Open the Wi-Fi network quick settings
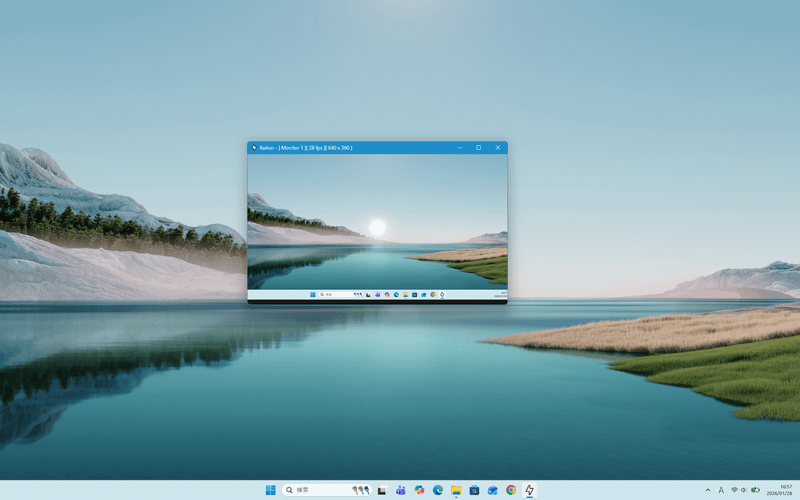The image size is (800, 500). pyautogui.click(x=733, y=490)
